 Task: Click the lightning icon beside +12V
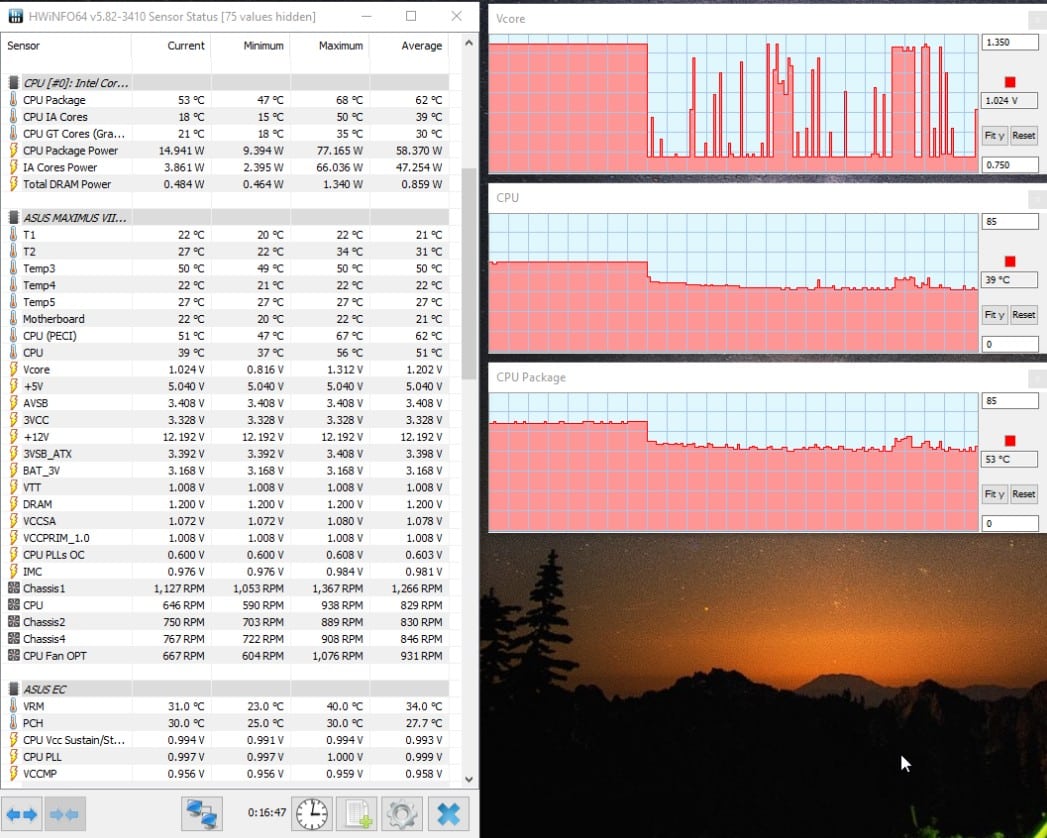pos(13,437)
